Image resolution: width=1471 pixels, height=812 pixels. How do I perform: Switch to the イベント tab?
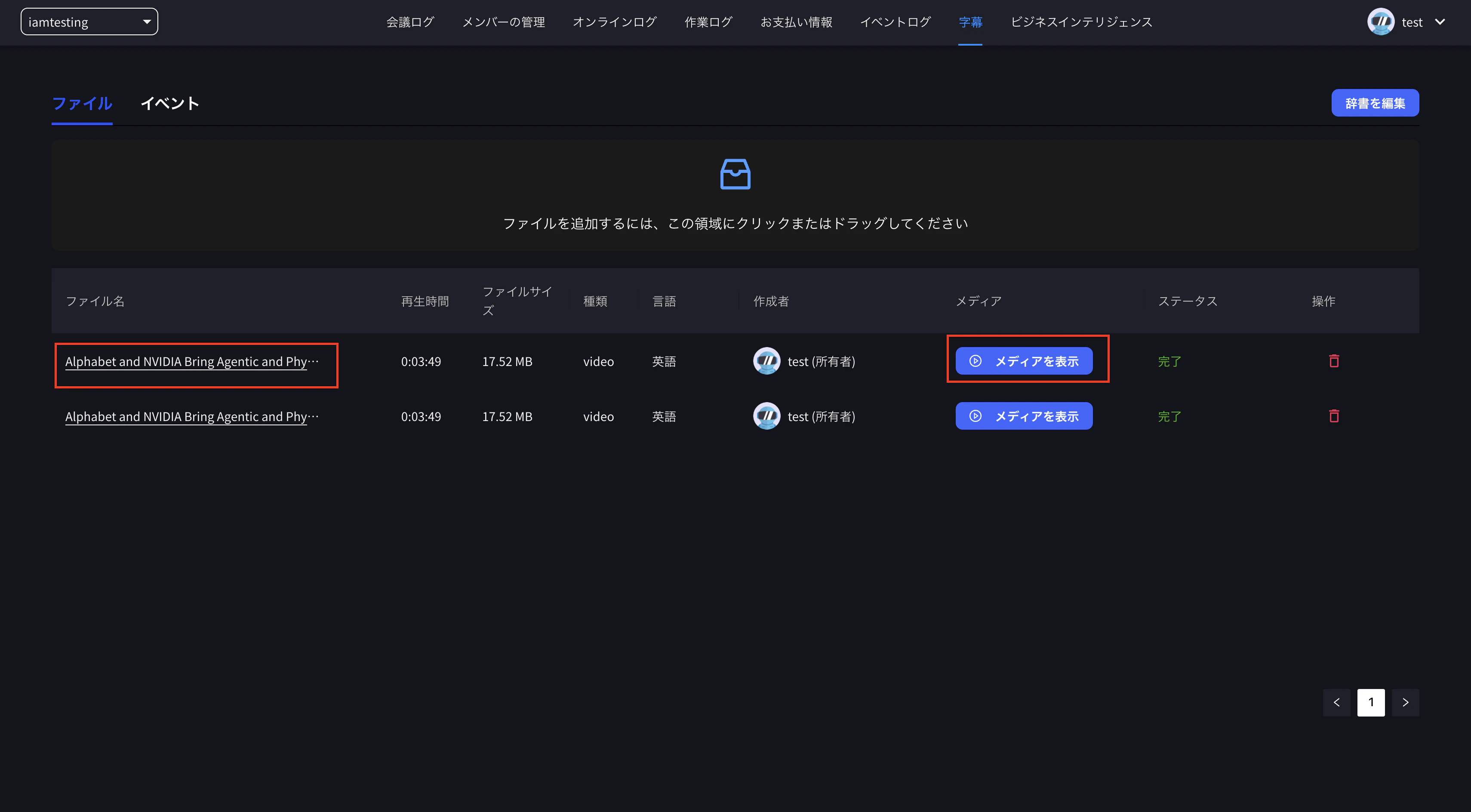point(169,103)
